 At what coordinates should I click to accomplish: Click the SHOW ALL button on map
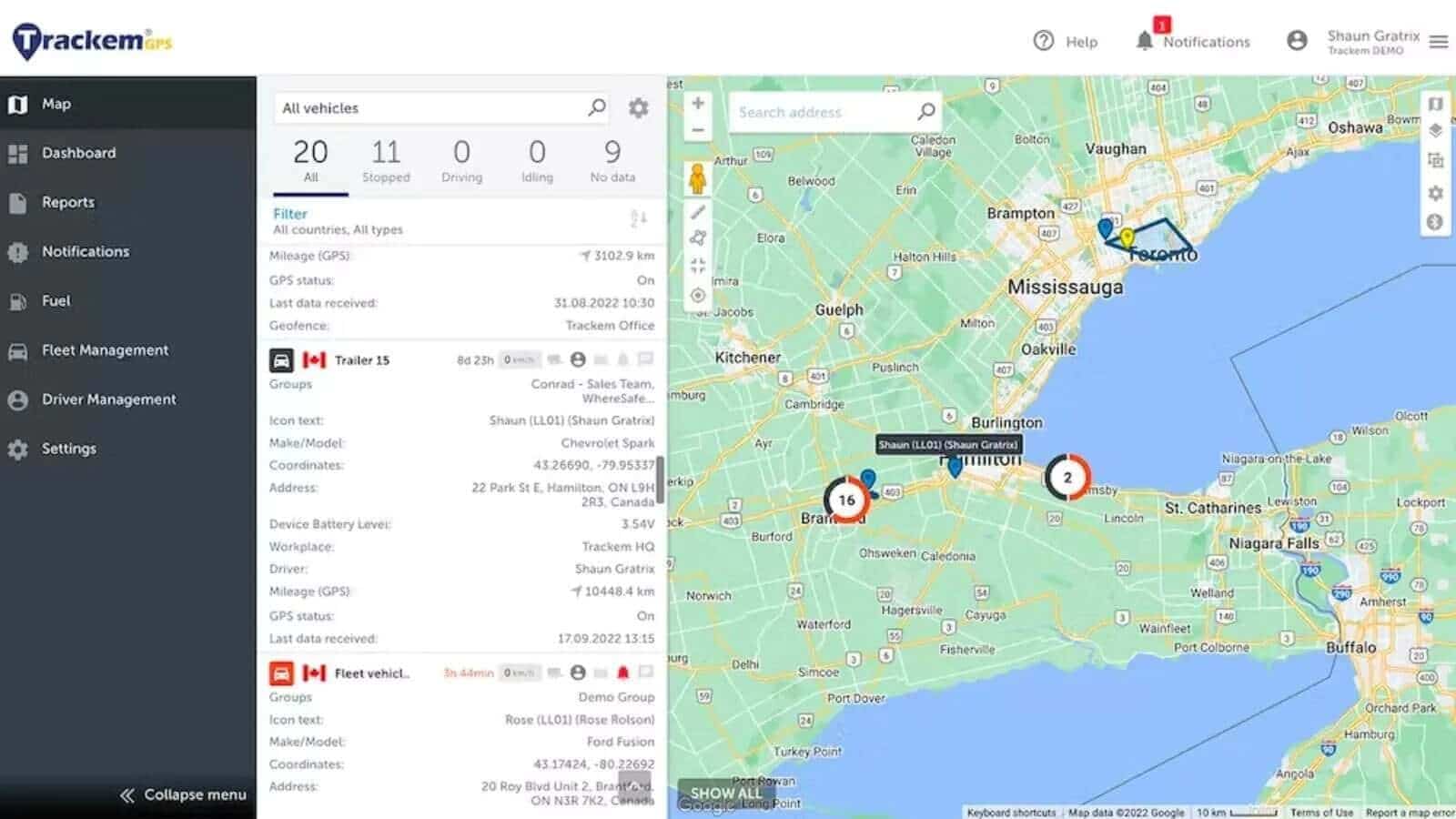pyautogui.click(x=726, y=793)
